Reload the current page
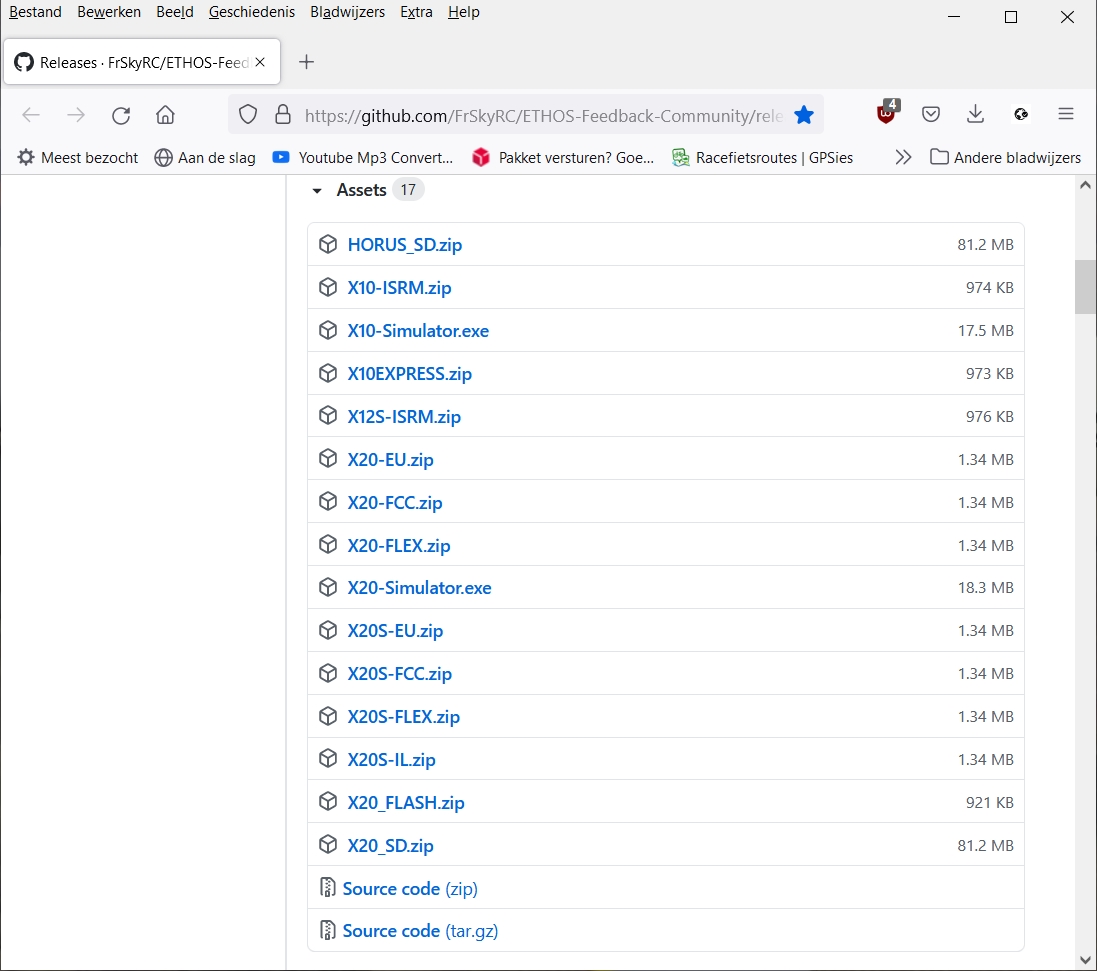The width and height of the screenshot is (1097, 971). pyautogui.click(x=121, y=115)
